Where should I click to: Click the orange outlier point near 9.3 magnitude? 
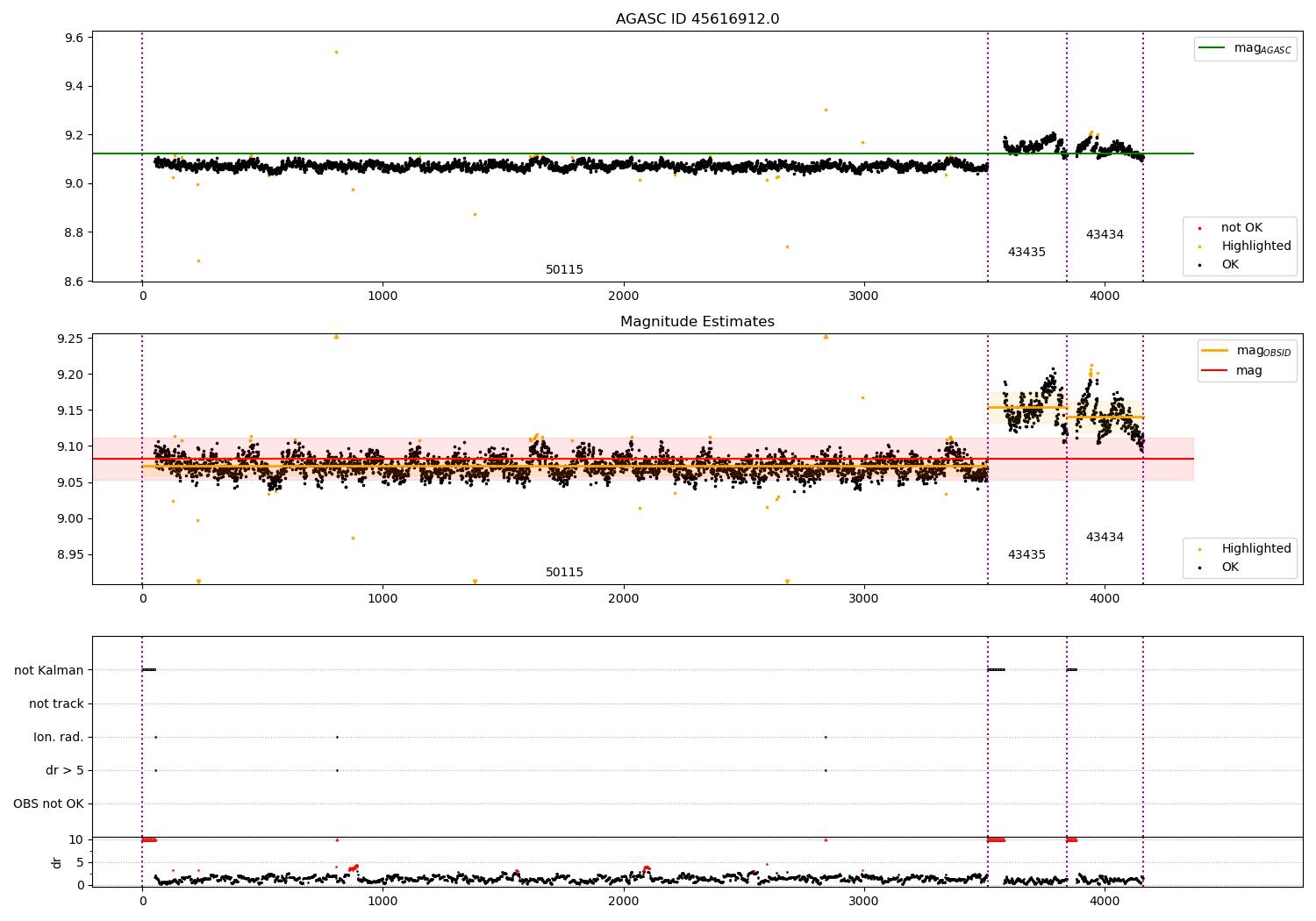(826, 110)
